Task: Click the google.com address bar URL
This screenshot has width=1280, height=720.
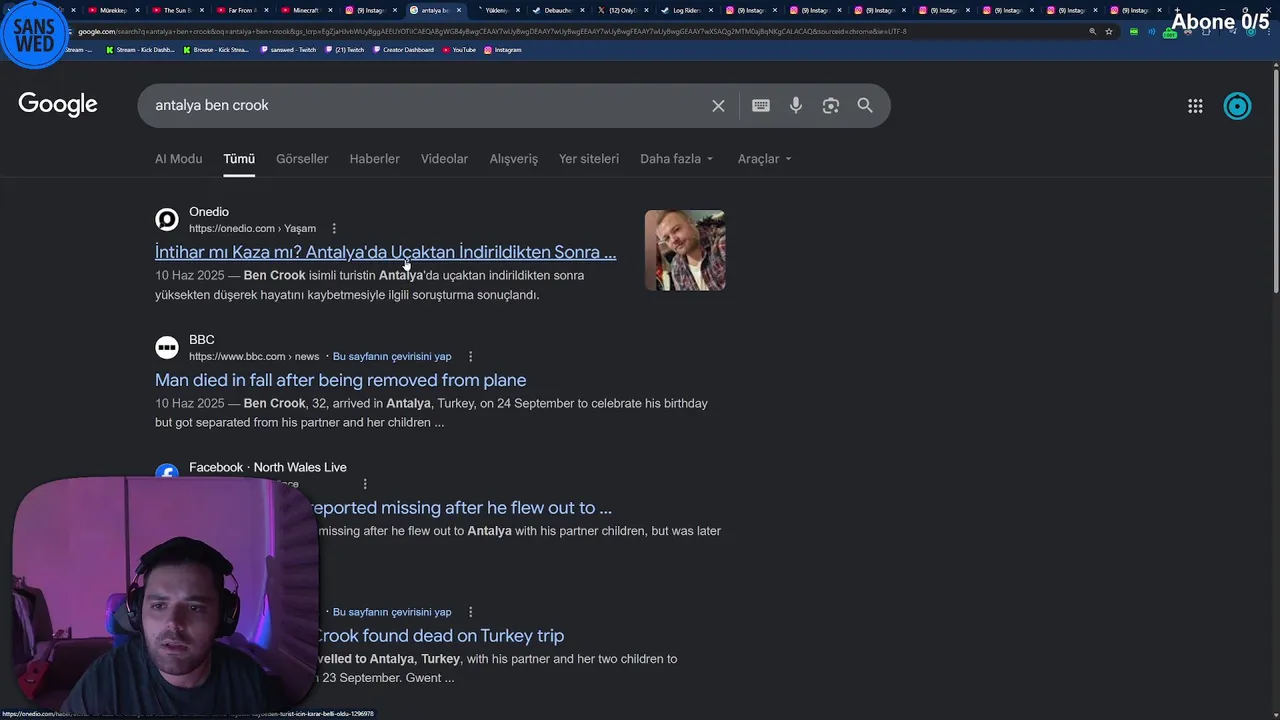Action: (x=490, y=31)
